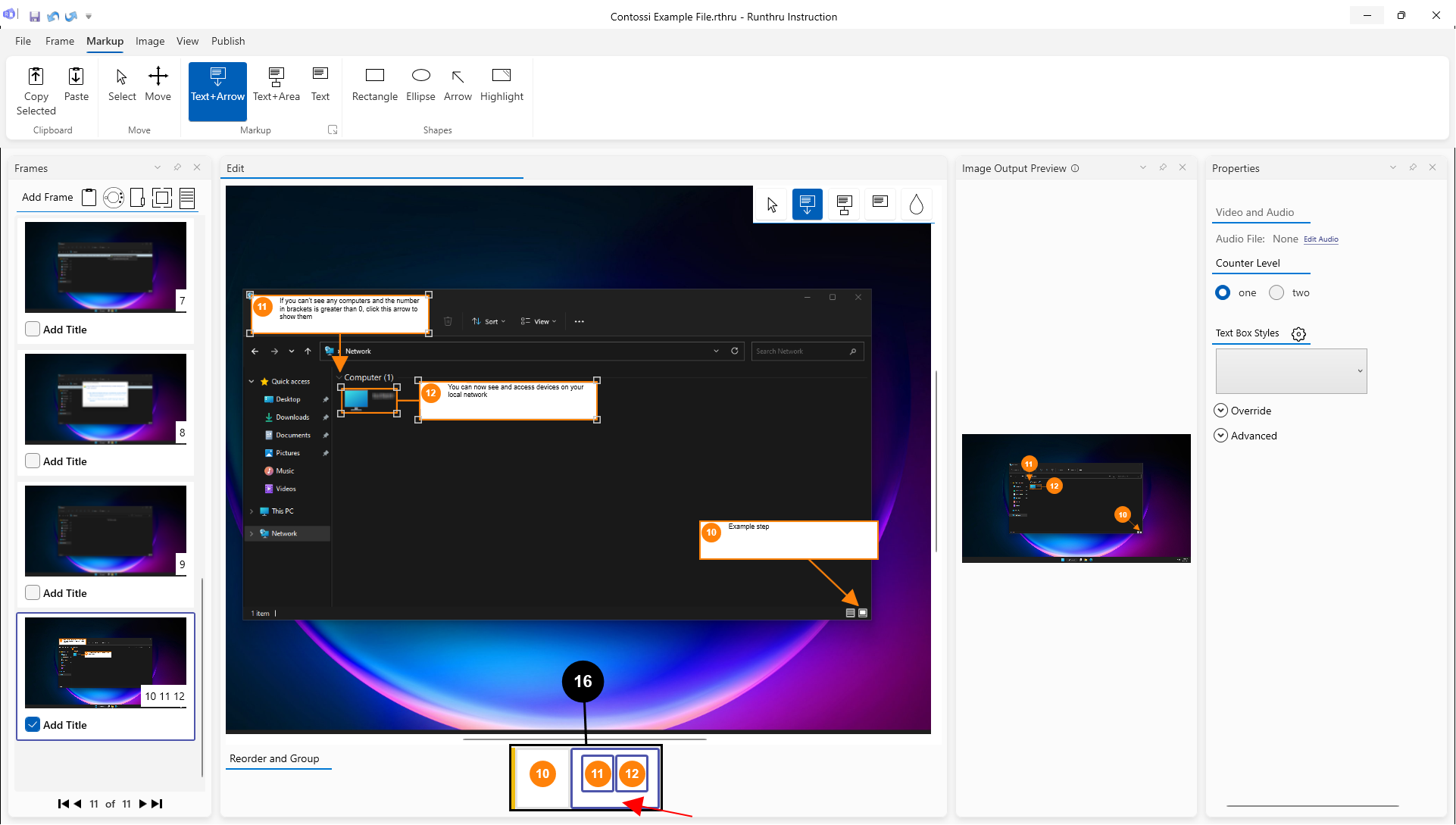Jump to the last frame button
This screenshot has width=1456, height=825.
[157, 804]
